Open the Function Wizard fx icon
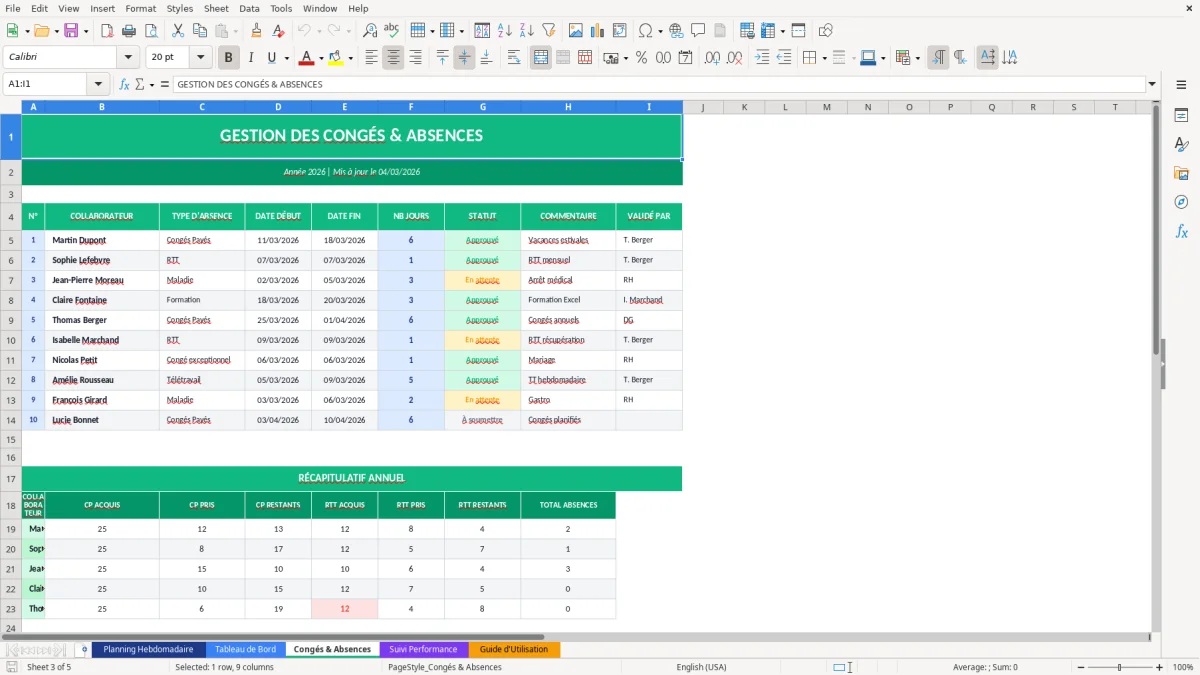The width and height of the screenshot is (1200, 675). pos(125,85)
